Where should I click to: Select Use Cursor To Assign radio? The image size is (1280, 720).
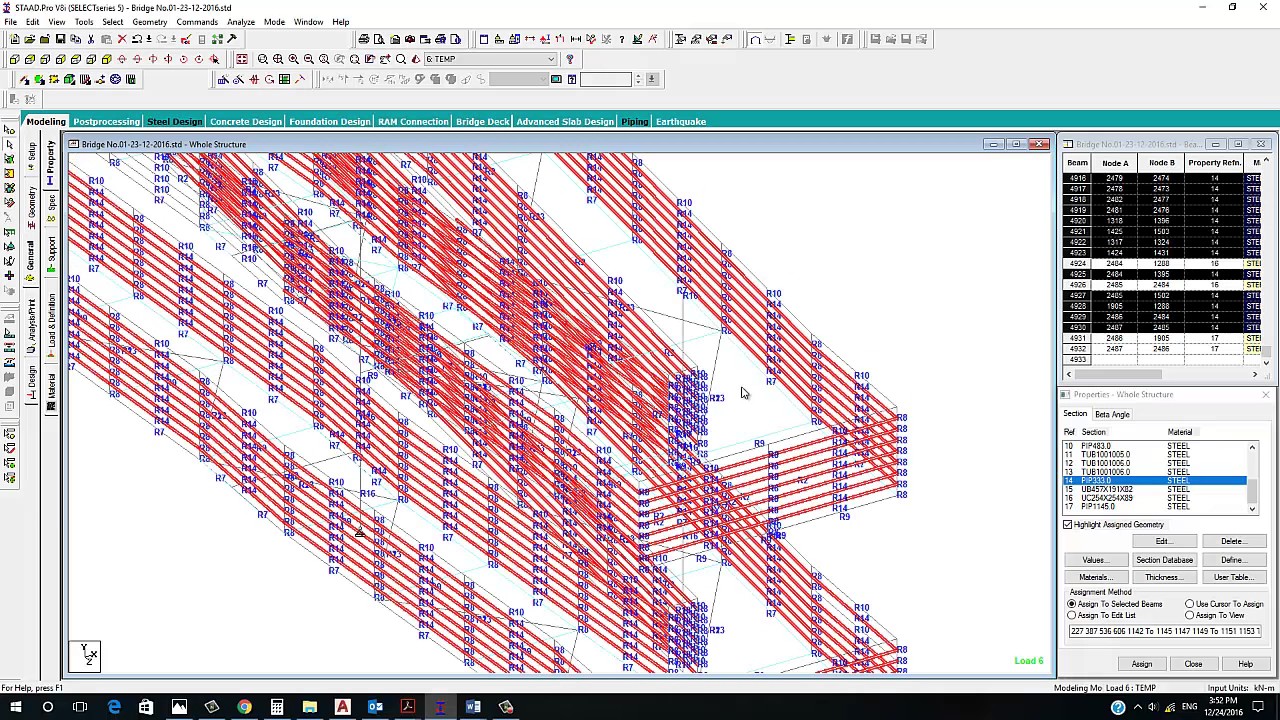[1190, 604]
